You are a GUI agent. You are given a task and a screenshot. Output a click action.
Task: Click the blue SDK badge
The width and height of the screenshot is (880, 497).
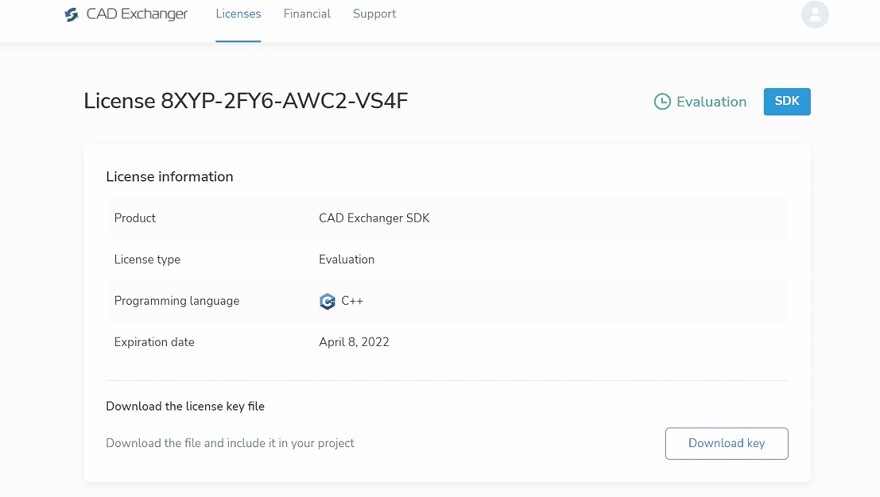(x=787, y=102)
